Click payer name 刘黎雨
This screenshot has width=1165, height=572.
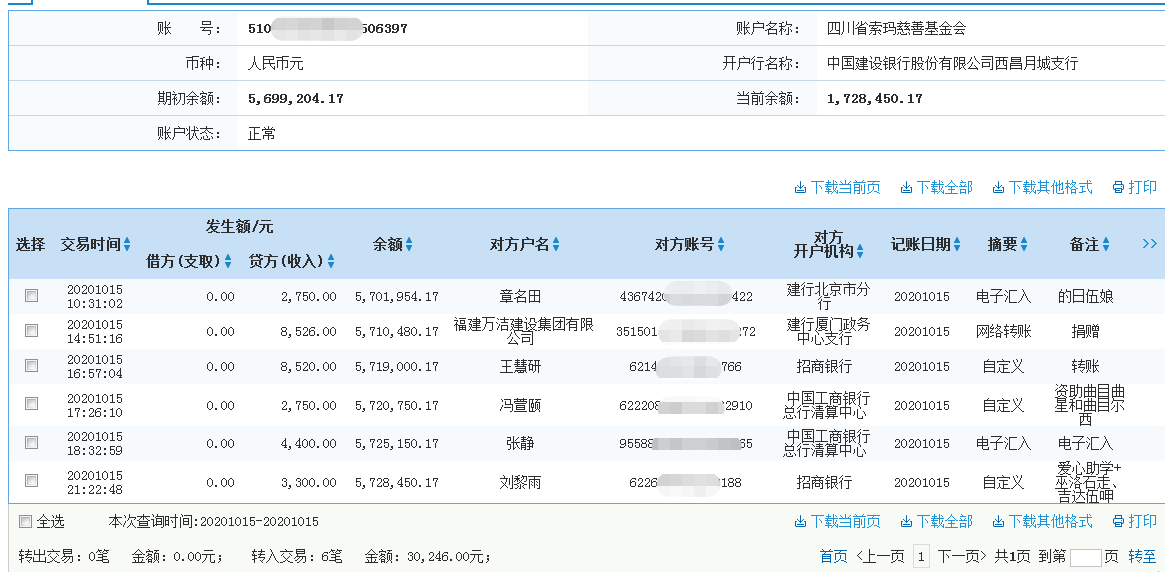(519, 483)
